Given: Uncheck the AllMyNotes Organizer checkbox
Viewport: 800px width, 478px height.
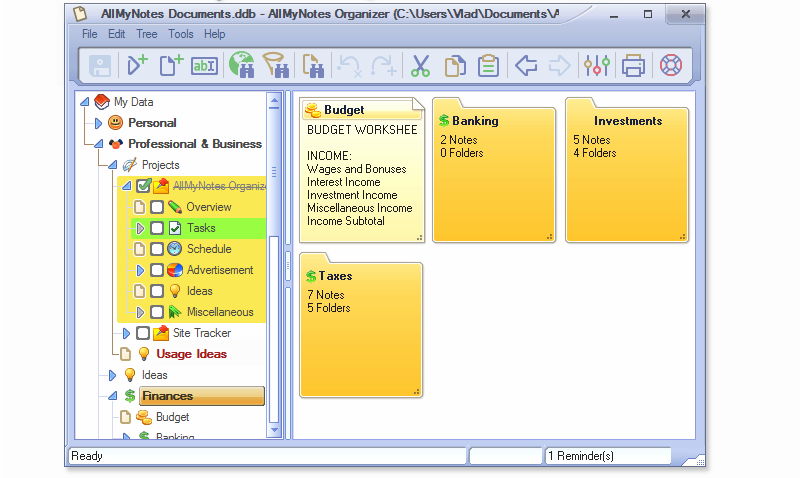Looking at the screenshot, I should [x=143, y=186].
